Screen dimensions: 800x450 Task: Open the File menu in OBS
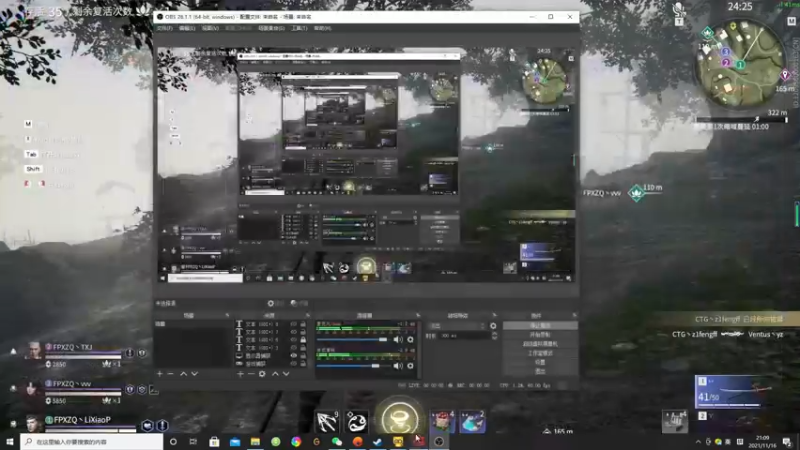(164, 29)
